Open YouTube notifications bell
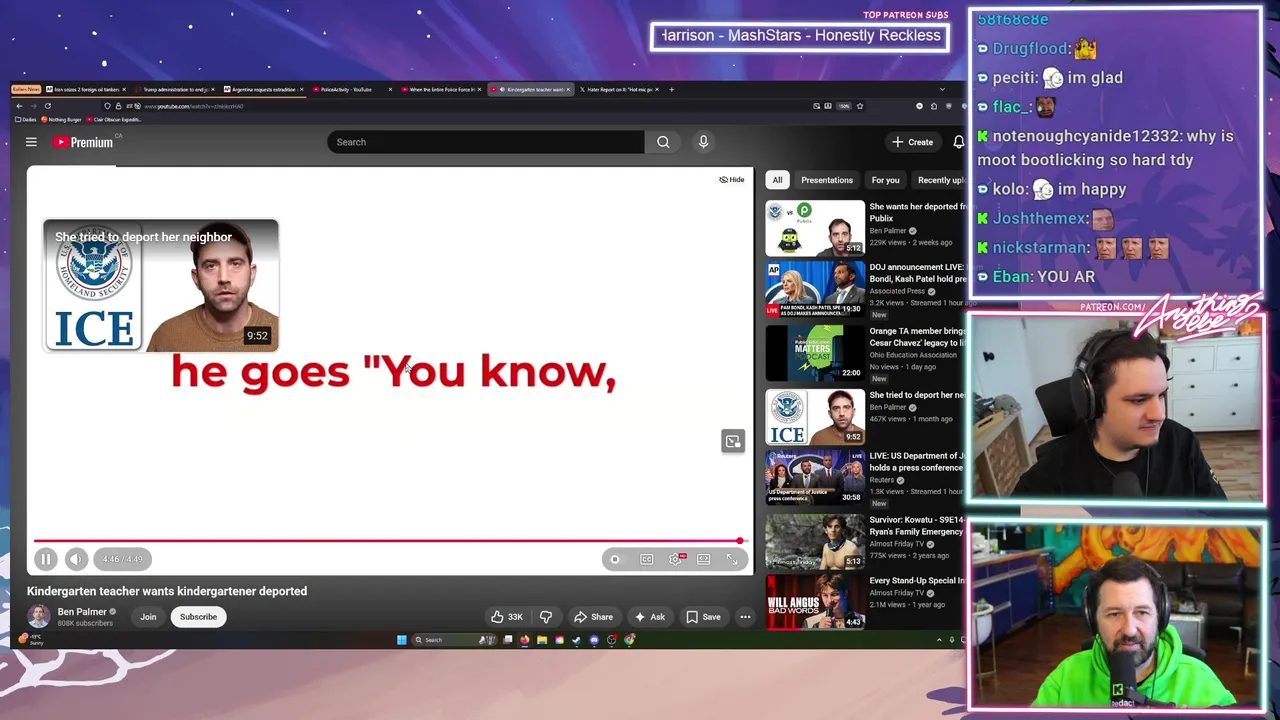 tap(958, 142)
